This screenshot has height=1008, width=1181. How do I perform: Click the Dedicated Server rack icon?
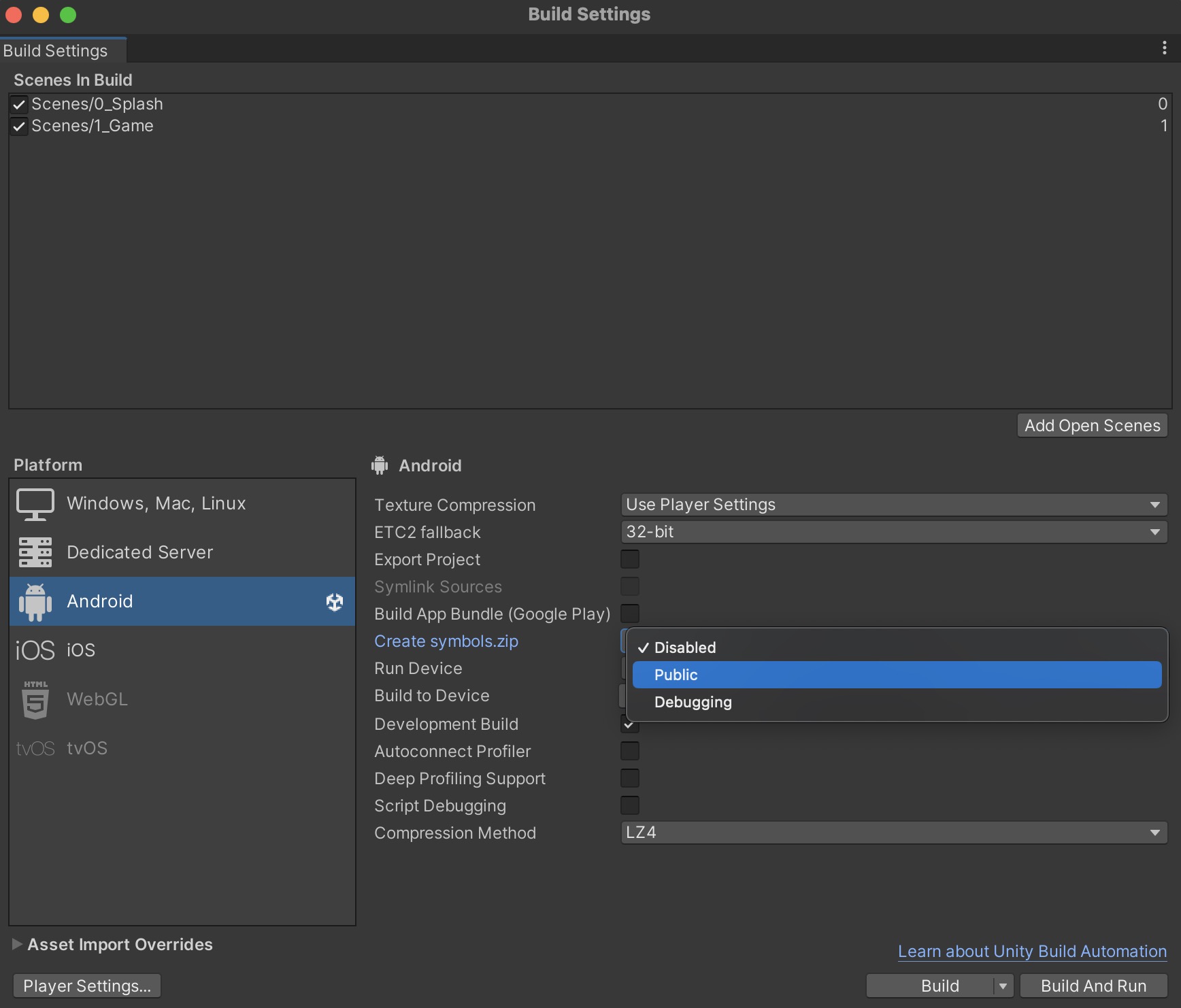tap(35, 552)
